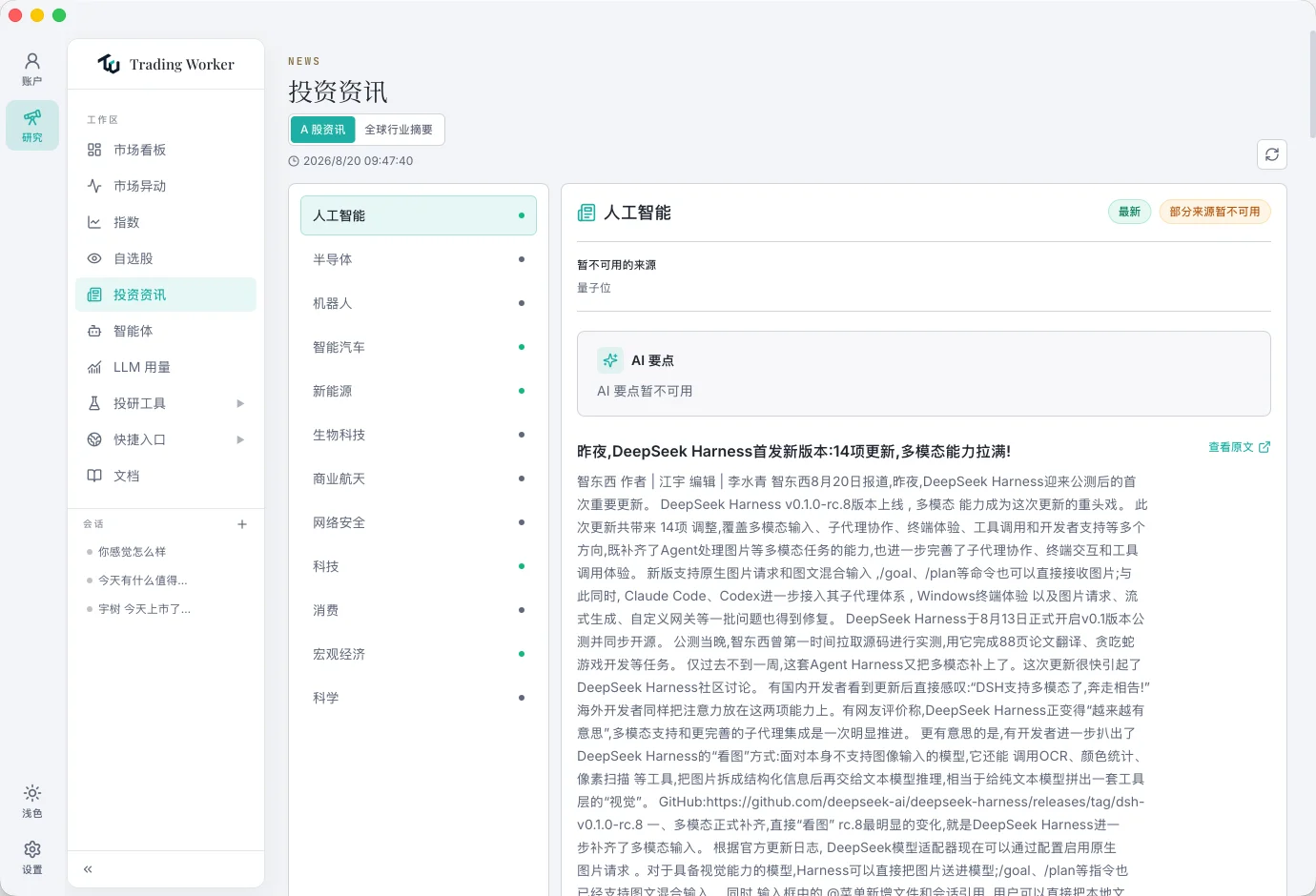Collapse the sidebar with double-chevron icon
This screenshot has width=1316, height=896.
tap(88, 869)
